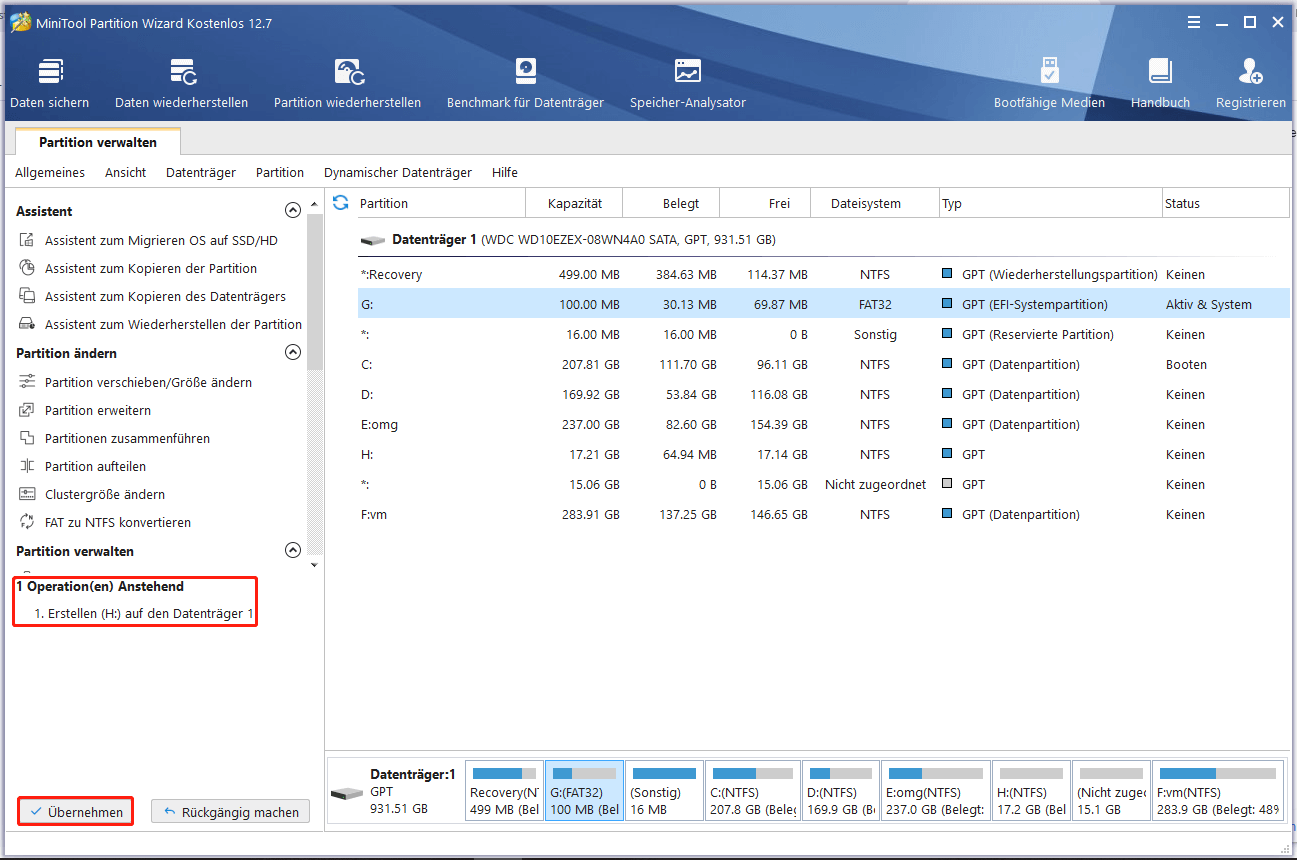This screenshot has height=860, width=1297.
Task: Start Assistent zum Kopieren der Partition
Action: 138,269
